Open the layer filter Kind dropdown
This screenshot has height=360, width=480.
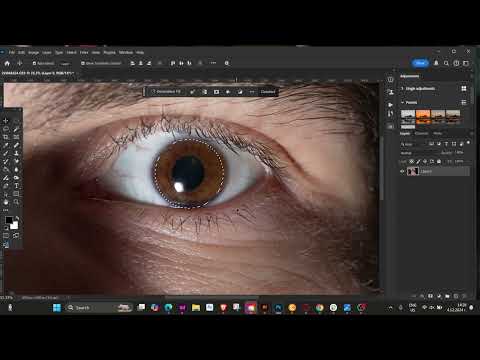413,144
